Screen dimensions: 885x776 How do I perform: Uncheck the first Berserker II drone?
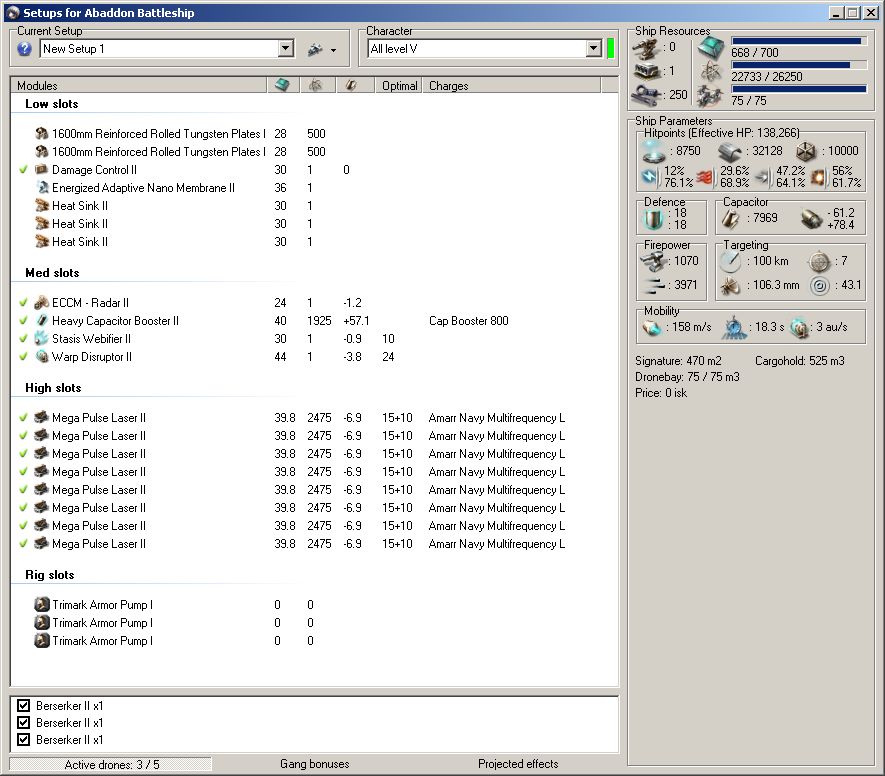click(x=24, y=705)
